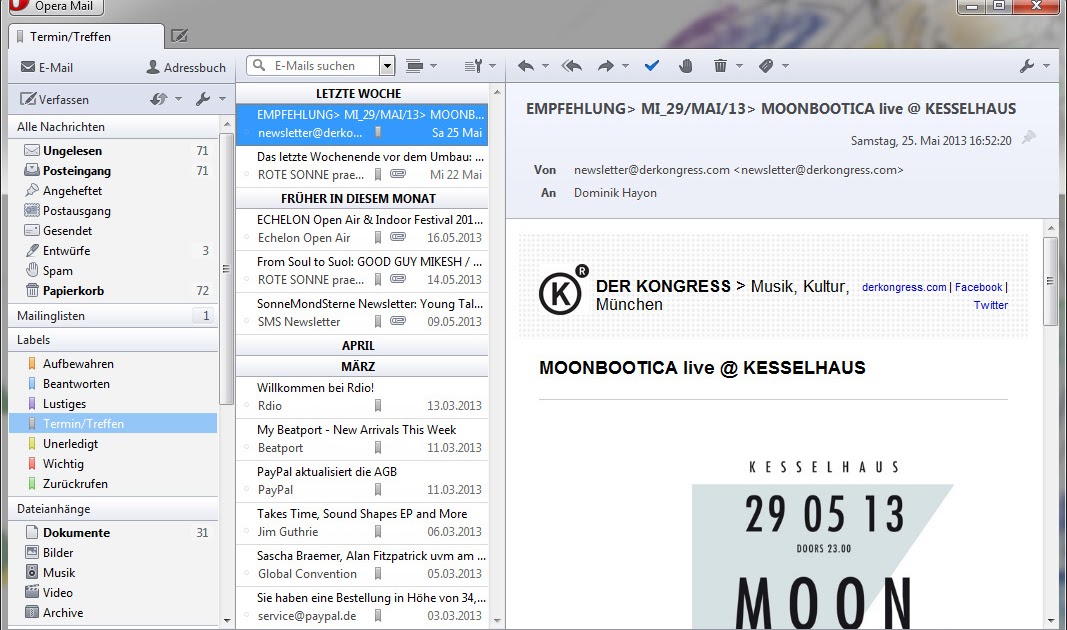Click the check/send mail icon next to Verfassen
Viewport: 1067px width, 630px height.
[159, 99]
